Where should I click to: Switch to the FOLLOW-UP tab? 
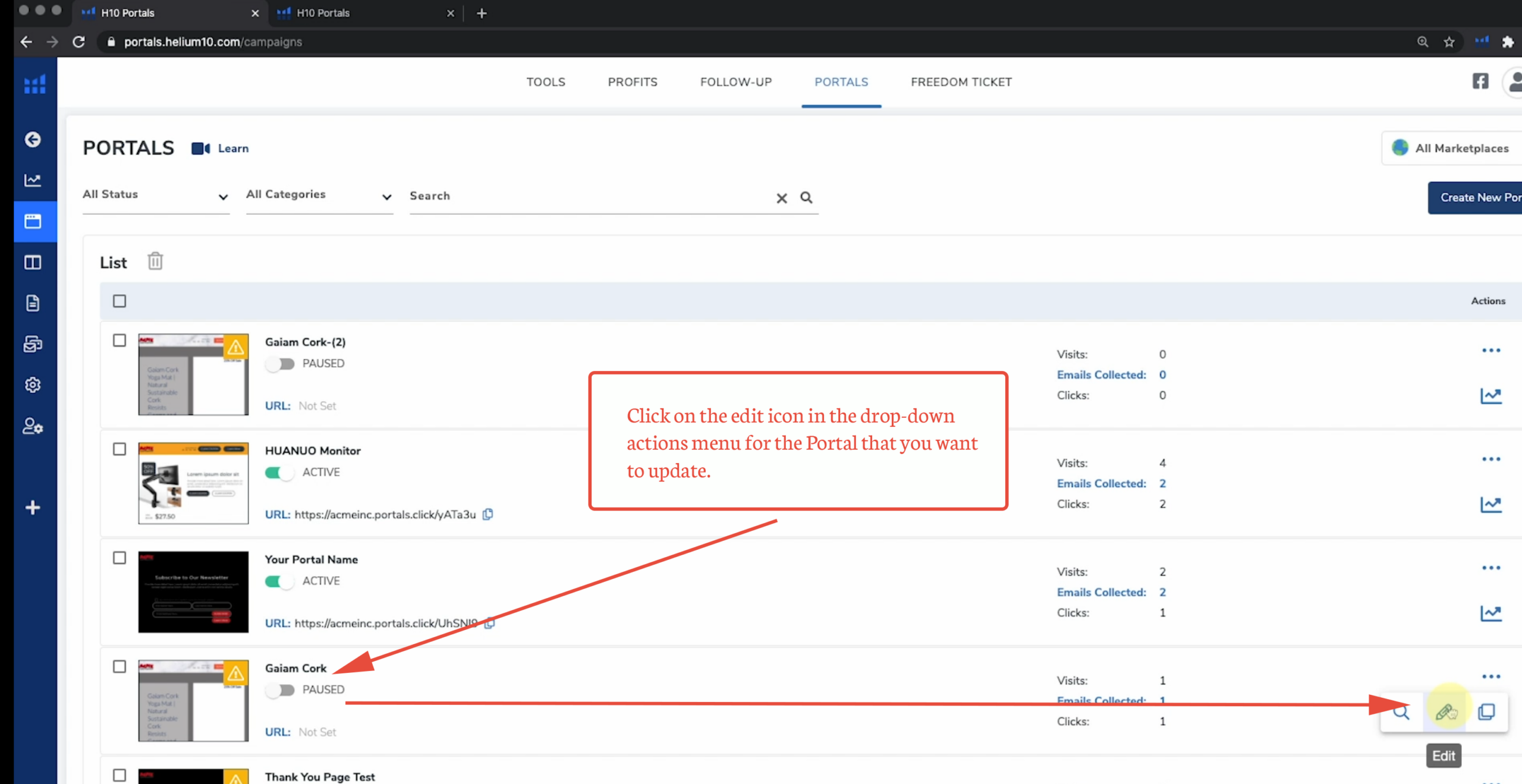point(735,82)
